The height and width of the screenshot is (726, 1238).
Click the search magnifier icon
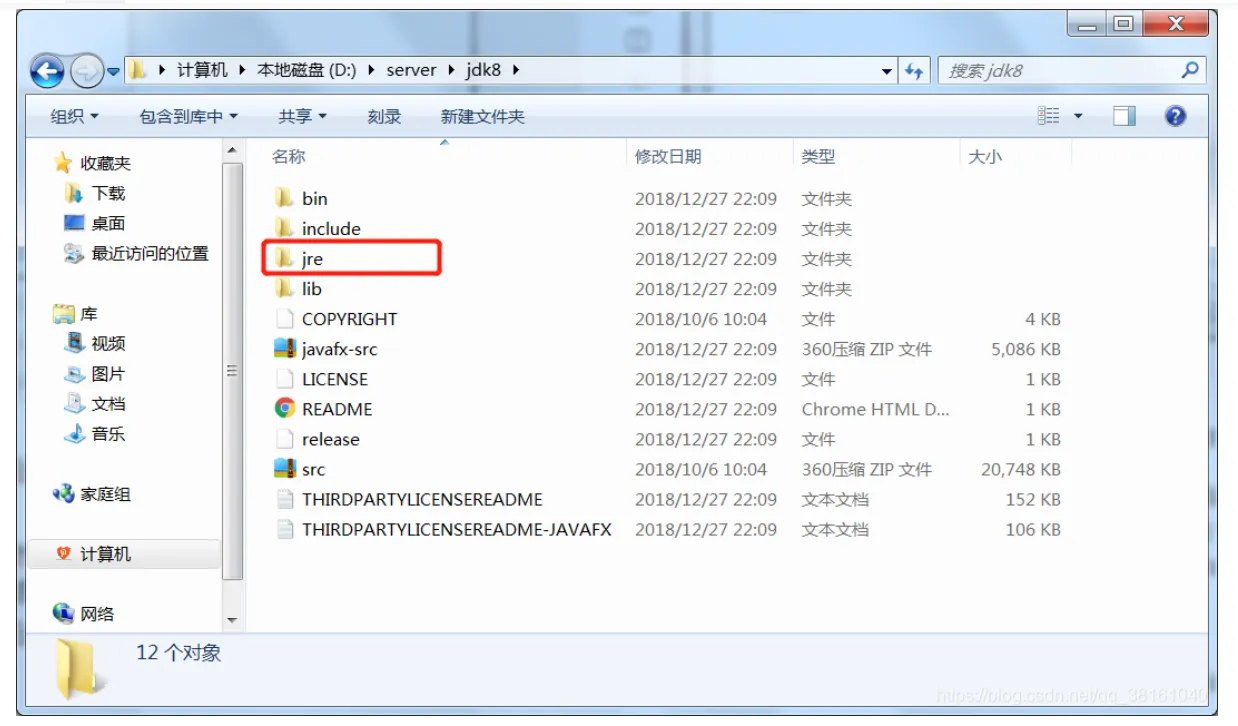tap(1189, 70)
